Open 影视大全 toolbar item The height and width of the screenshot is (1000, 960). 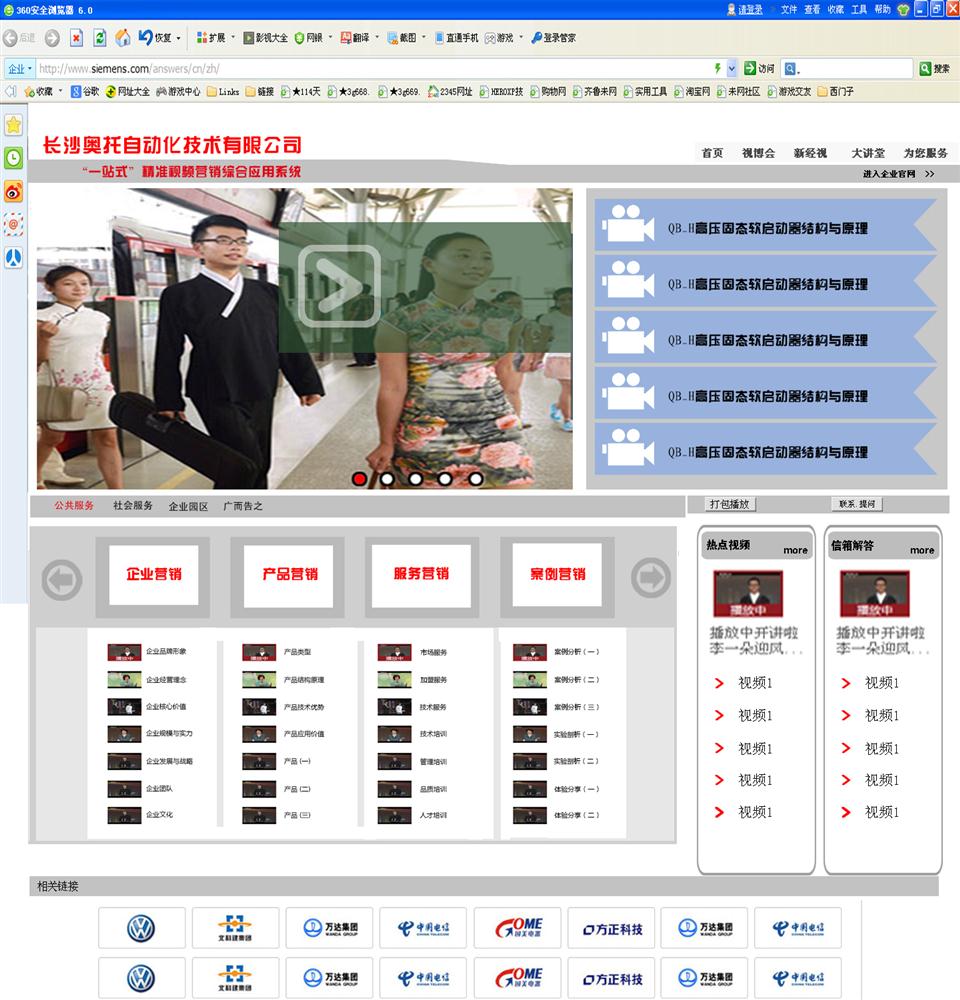click(266, 38)
